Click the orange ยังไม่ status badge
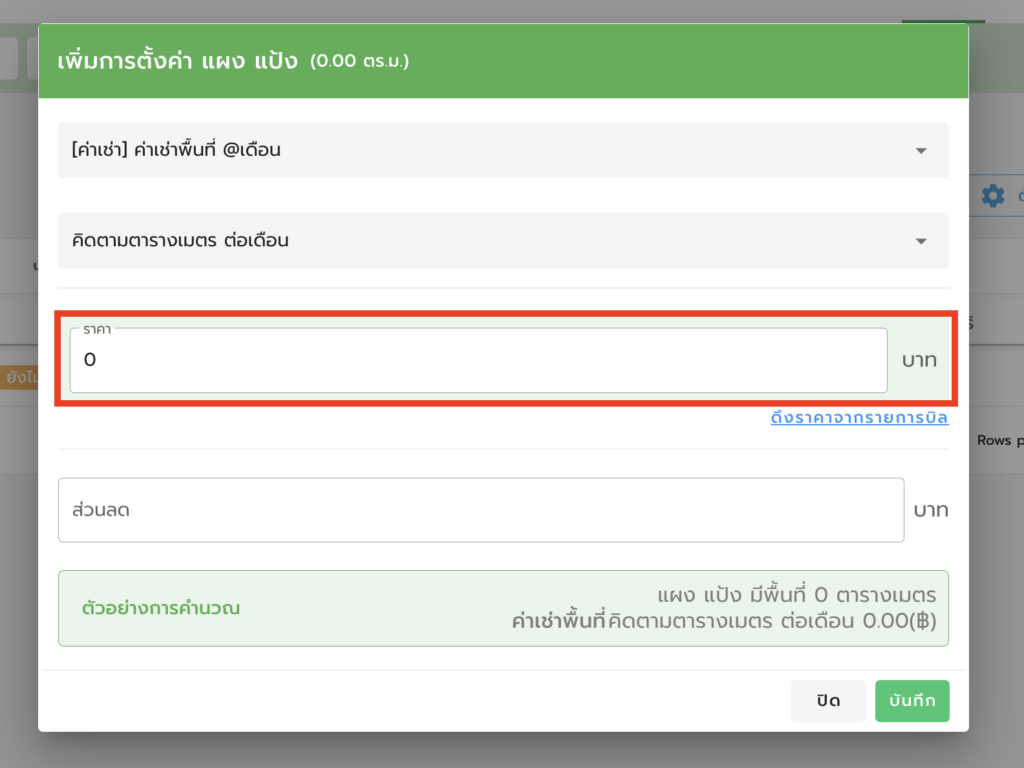The width and height of the screenshot is (1024, 768). (19, 377)
